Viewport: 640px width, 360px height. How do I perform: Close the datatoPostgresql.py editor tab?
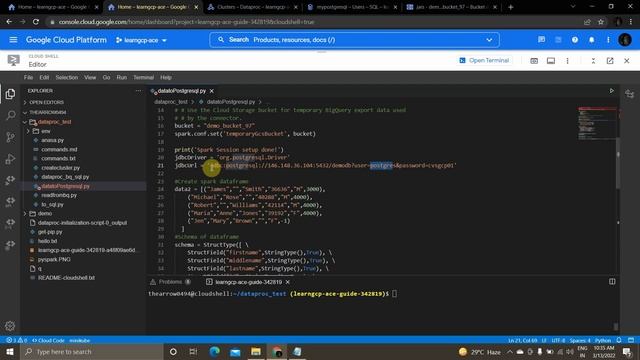[211, 91]
